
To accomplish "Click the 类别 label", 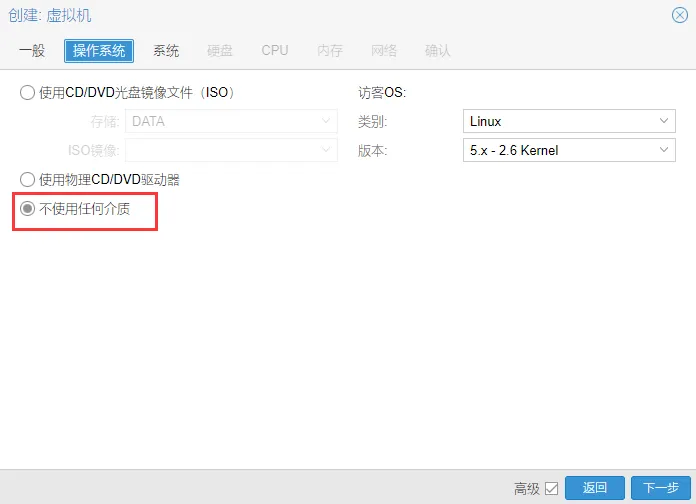I will pyautogui.click(x=372, y=121).
